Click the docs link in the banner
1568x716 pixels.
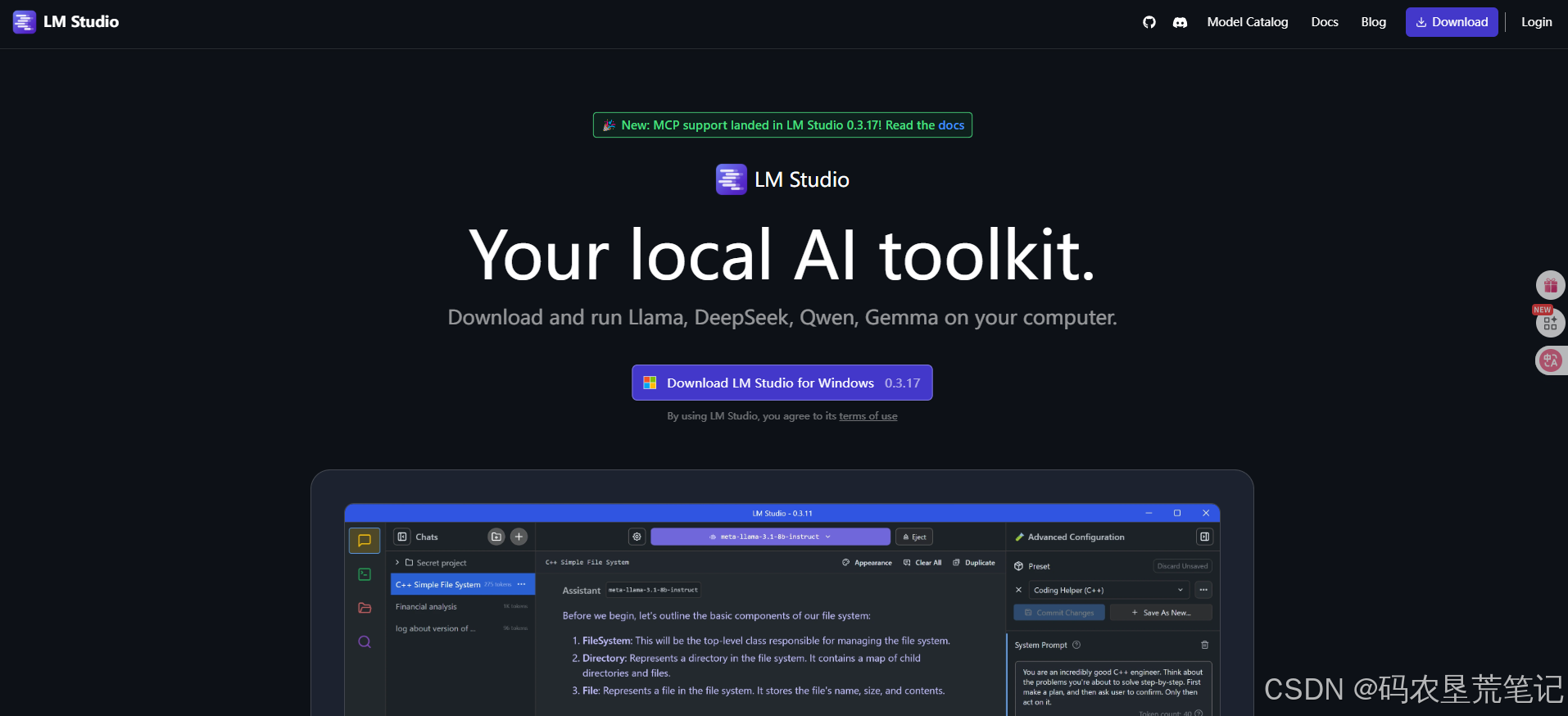point(951,125)
